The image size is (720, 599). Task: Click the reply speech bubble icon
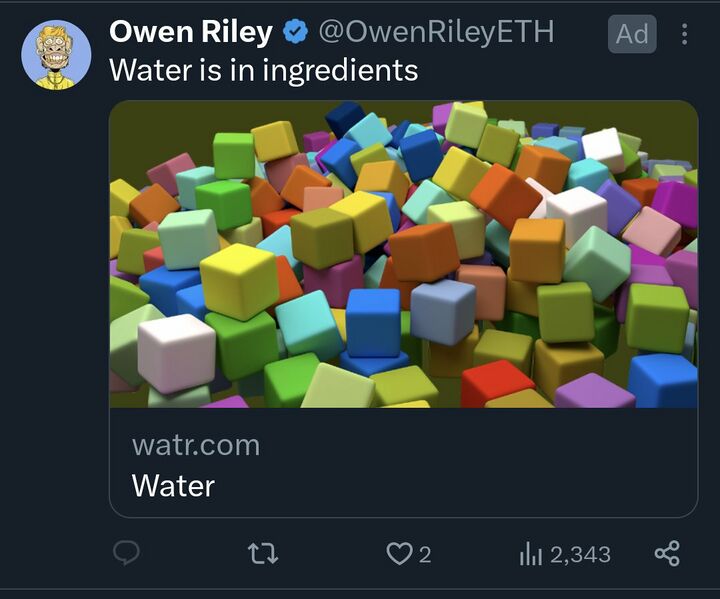tap(127, 553)
